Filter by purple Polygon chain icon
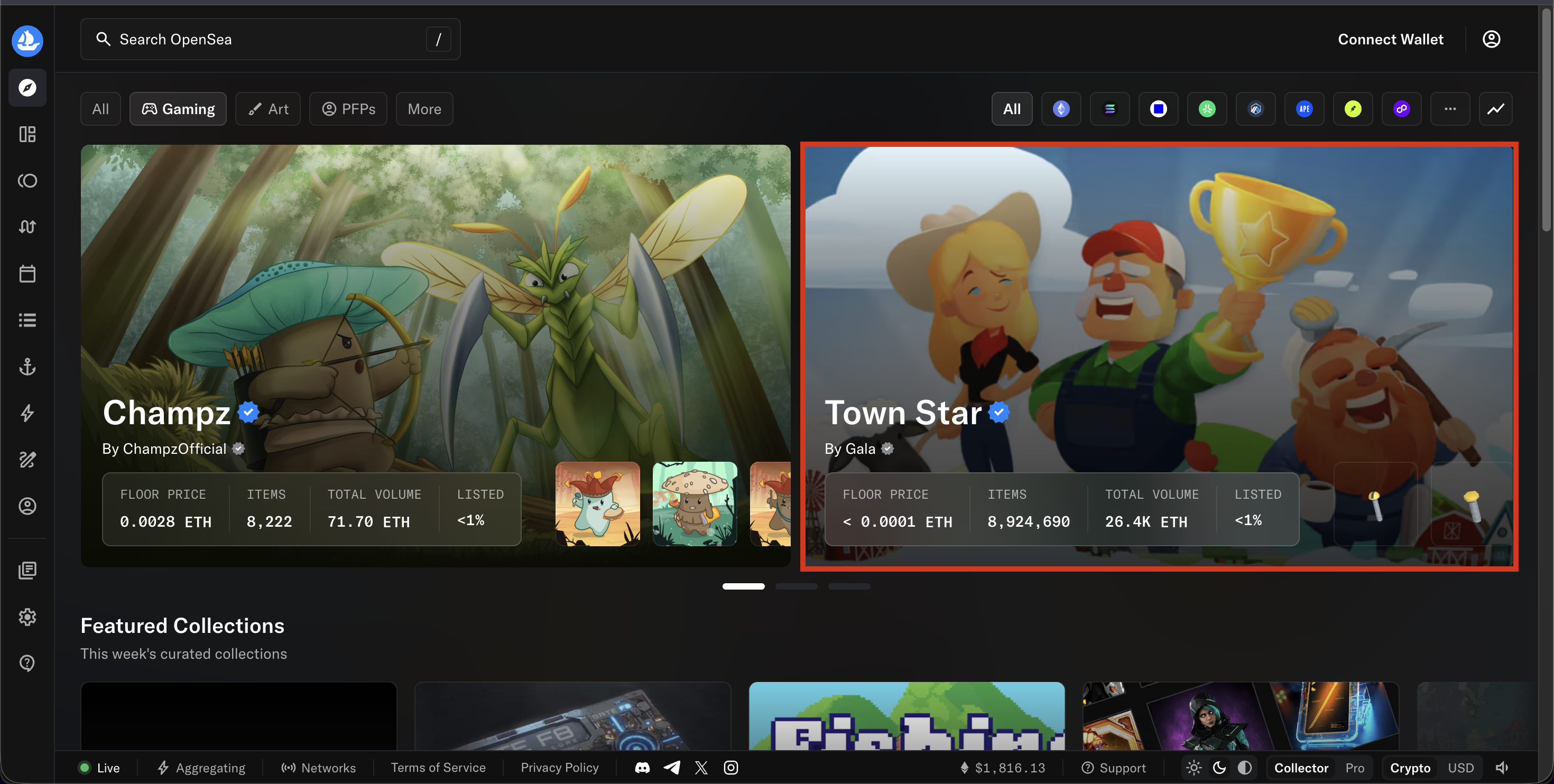Viewport: 1554px width, 784px height. (1401, 109)
